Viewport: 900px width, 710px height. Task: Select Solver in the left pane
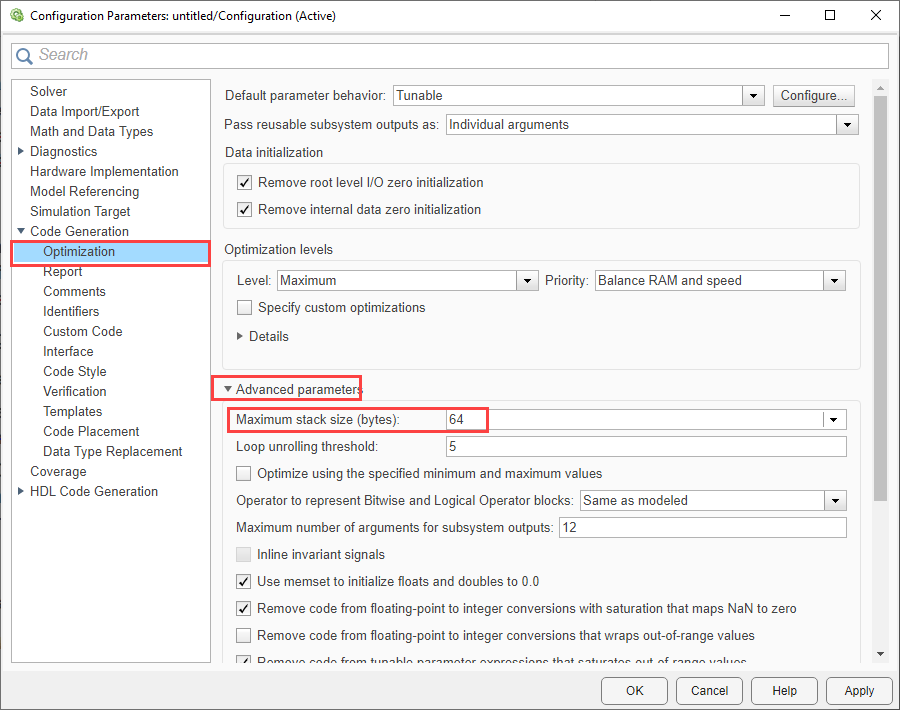(48, 92)
